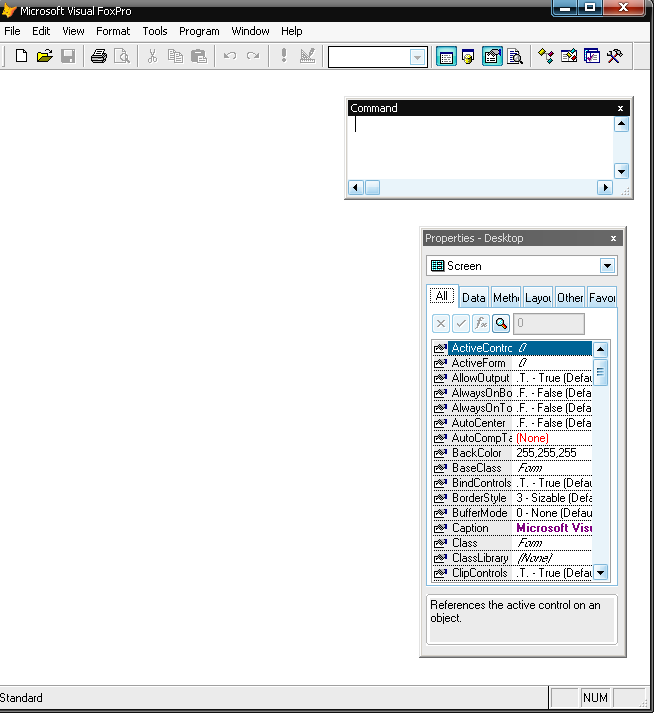
Task: Click the Print Preview toolbar icon
Action: click(x=122, y=56)
